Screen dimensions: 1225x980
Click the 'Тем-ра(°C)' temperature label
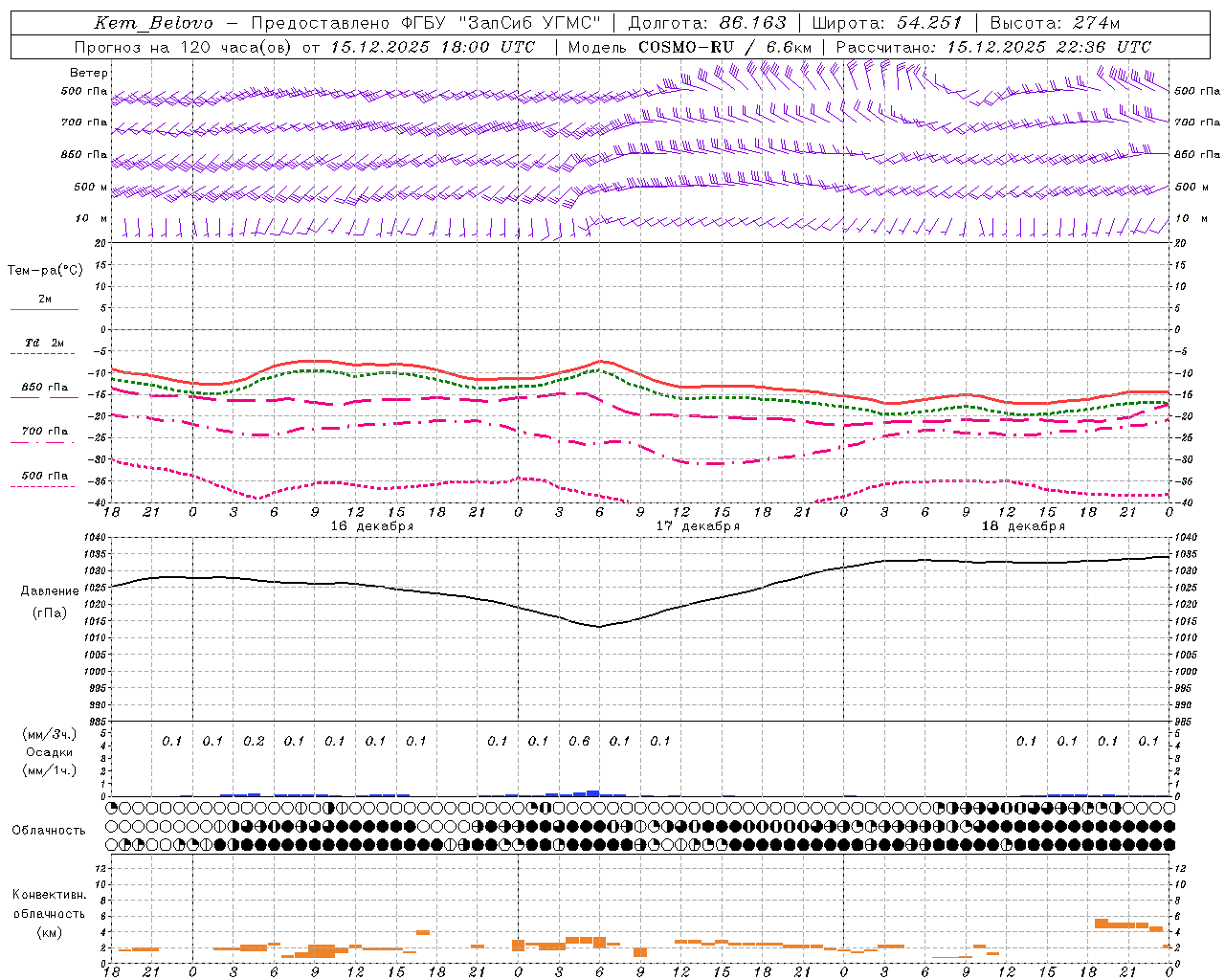[45, 271]
